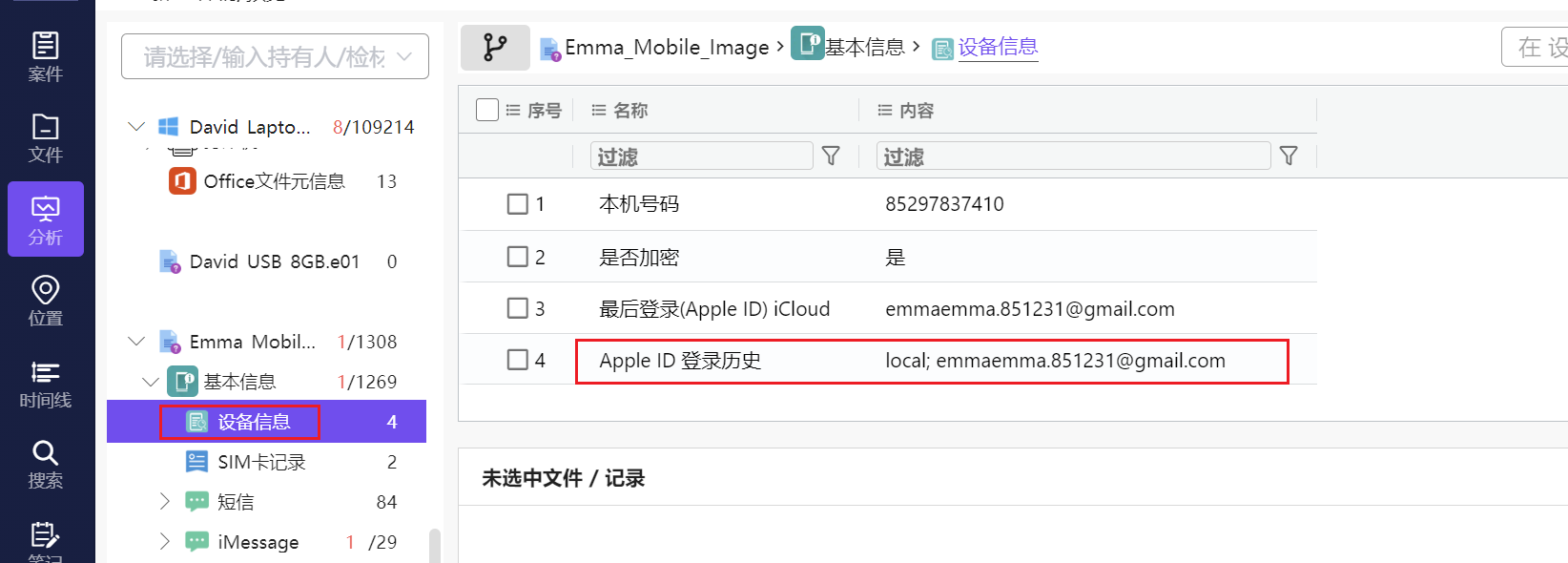Open the 搜索 (Search) sidebar icon
This screenshot has width=1568, height=563.
click(45, 464)
